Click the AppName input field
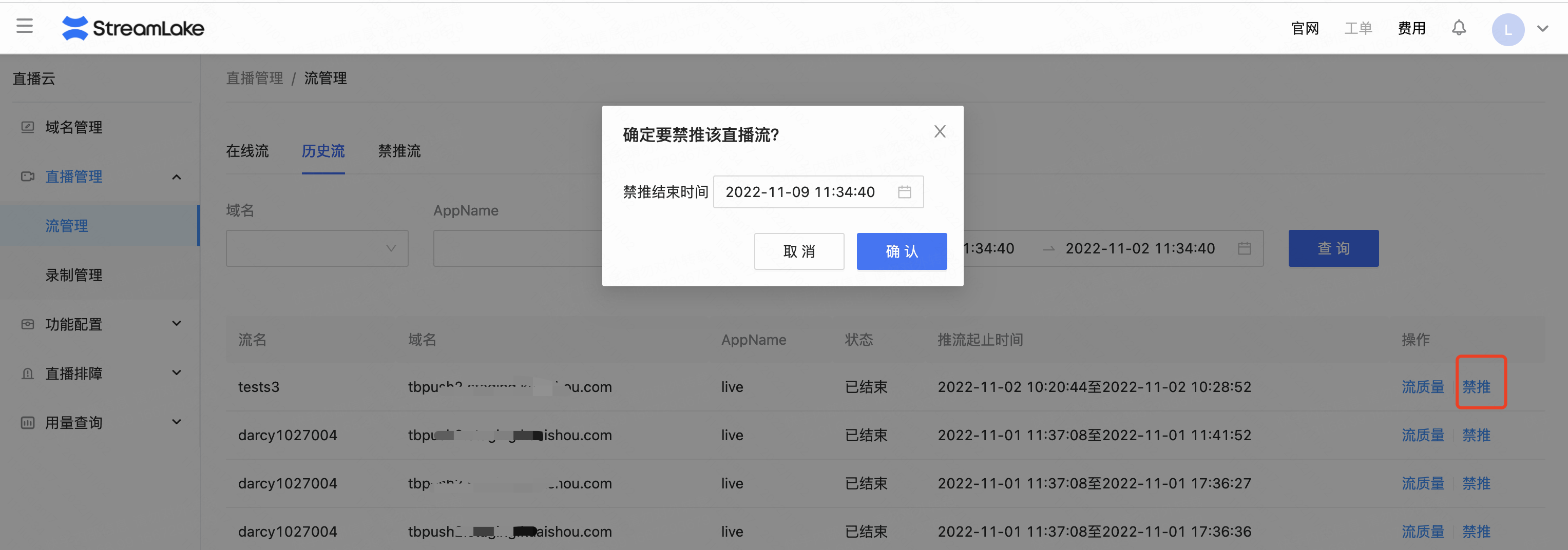Screen dimensions: 1568x550 tap(518, 248)
